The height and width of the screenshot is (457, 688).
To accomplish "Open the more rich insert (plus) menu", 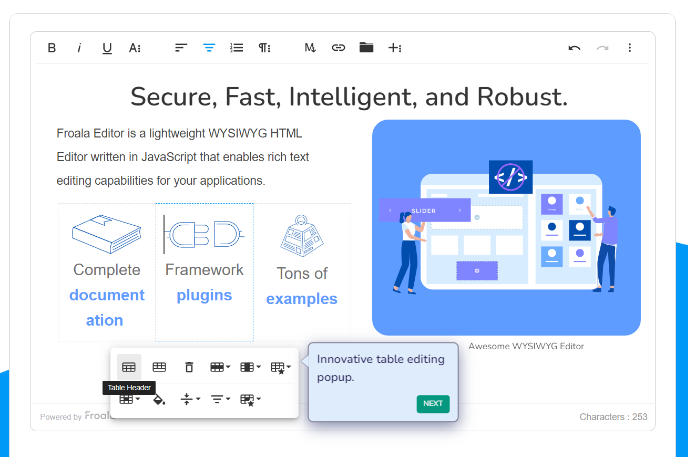I will coord(395,48).
